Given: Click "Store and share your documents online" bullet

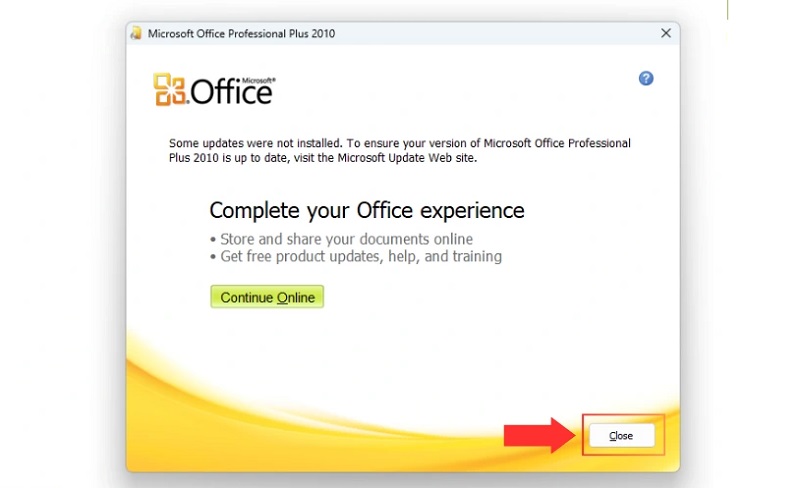Looking at the screenshot, I should [341, 239].
